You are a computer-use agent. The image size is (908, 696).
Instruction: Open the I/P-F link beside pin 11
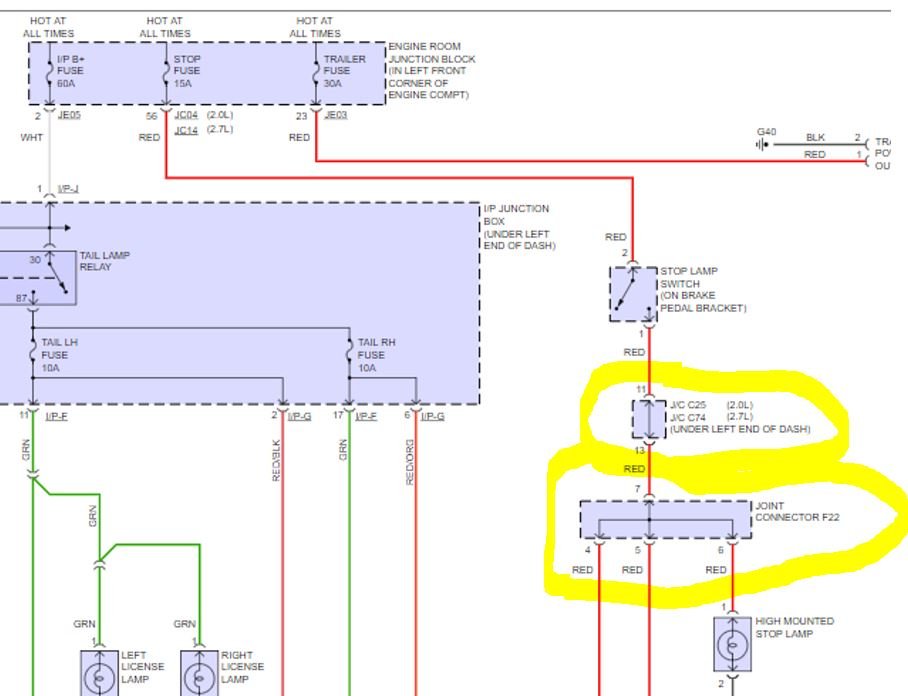[58, 416]
